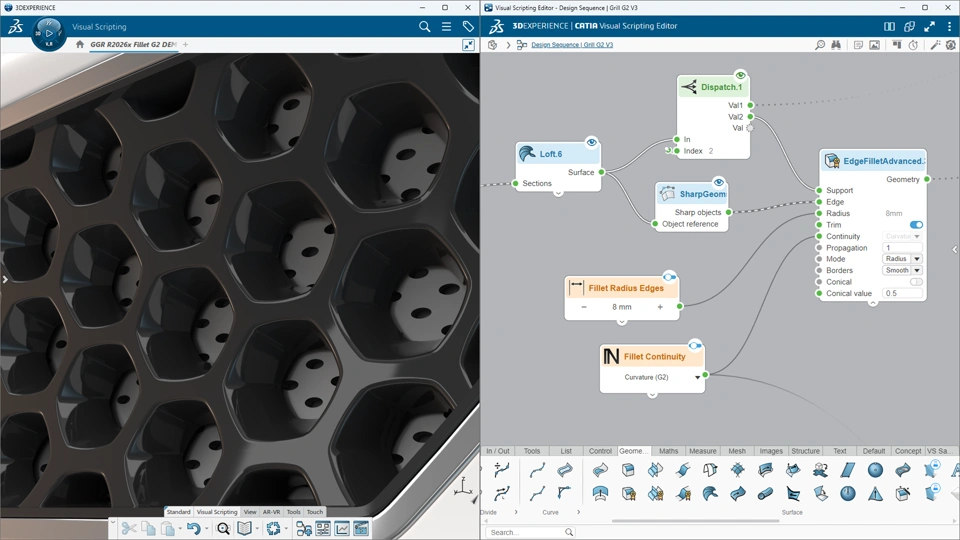Image resolution: width=960 pixels, height=540 pixels.
Task: Toggle the switch on Fillet Continuity node
Action: click(695, 345)
